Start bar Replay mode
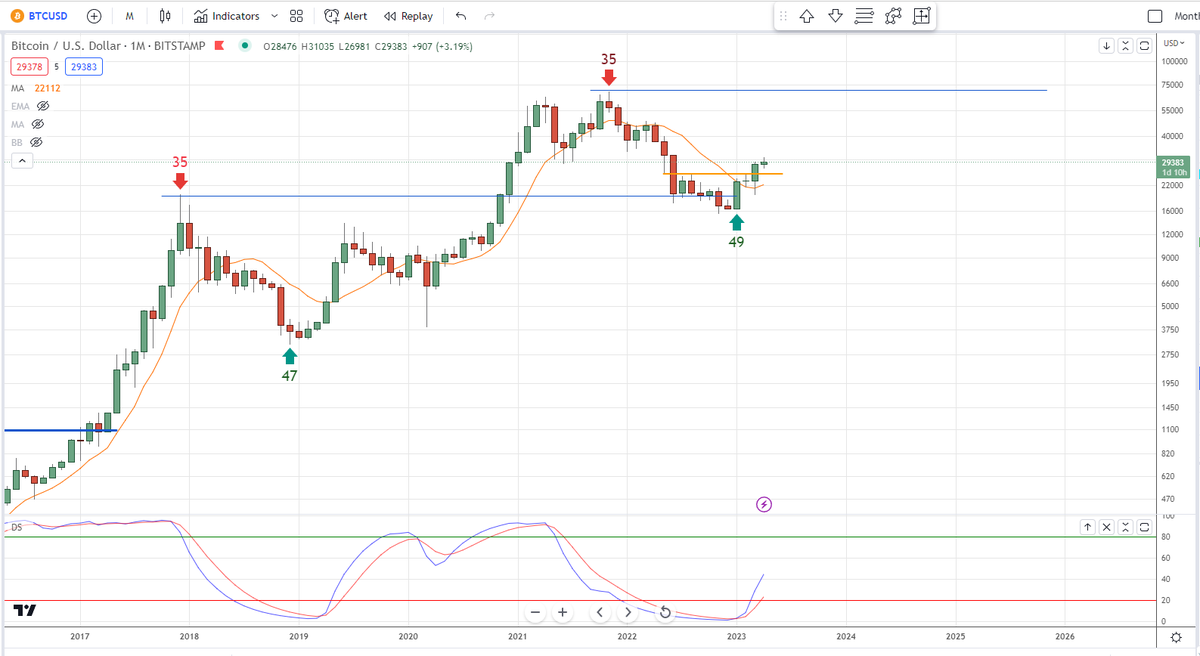1200x656 pixels. [x=409, y=16]
